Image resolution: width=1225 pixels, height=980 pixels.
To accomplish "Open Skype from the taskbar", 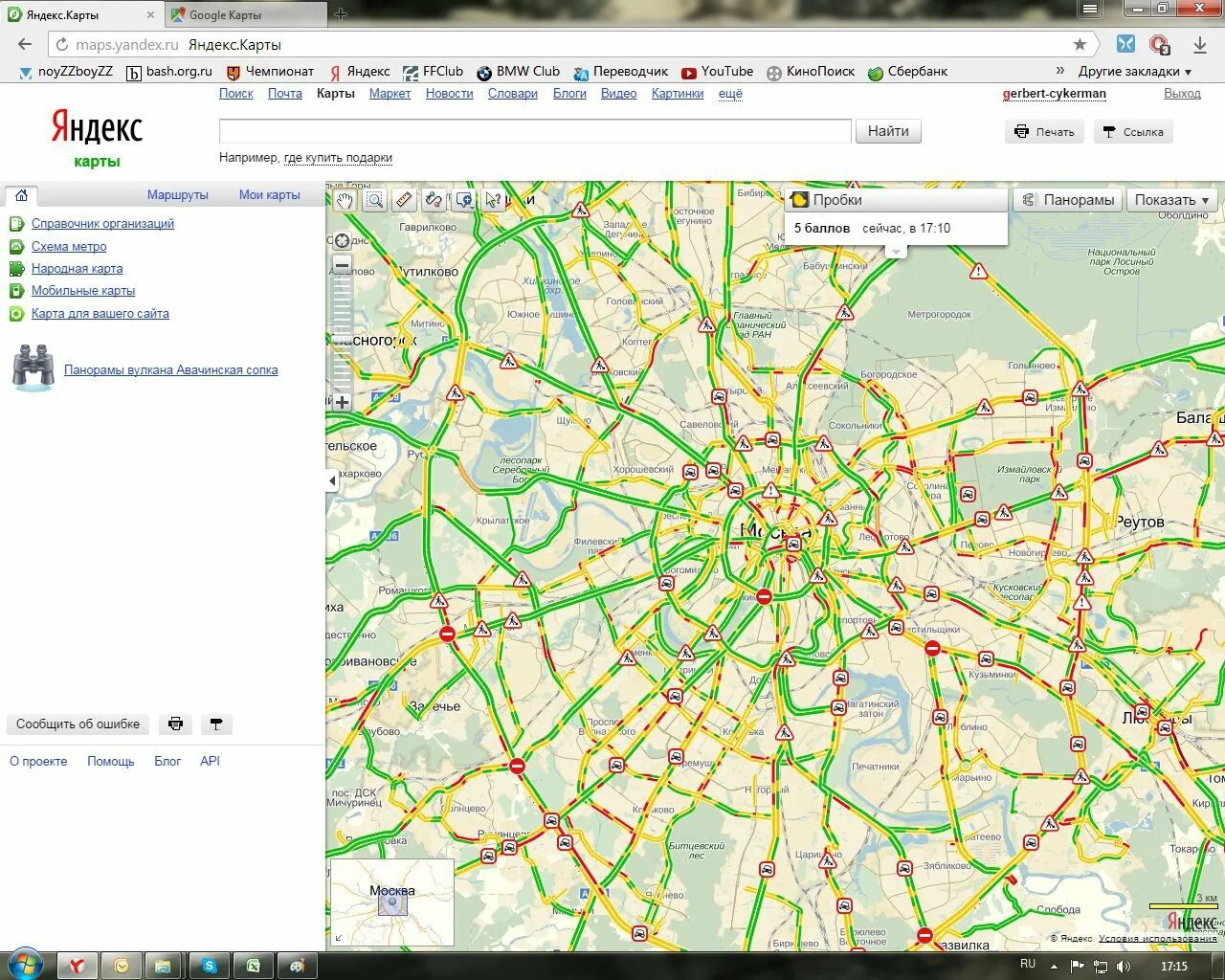I will coord(209,966).
